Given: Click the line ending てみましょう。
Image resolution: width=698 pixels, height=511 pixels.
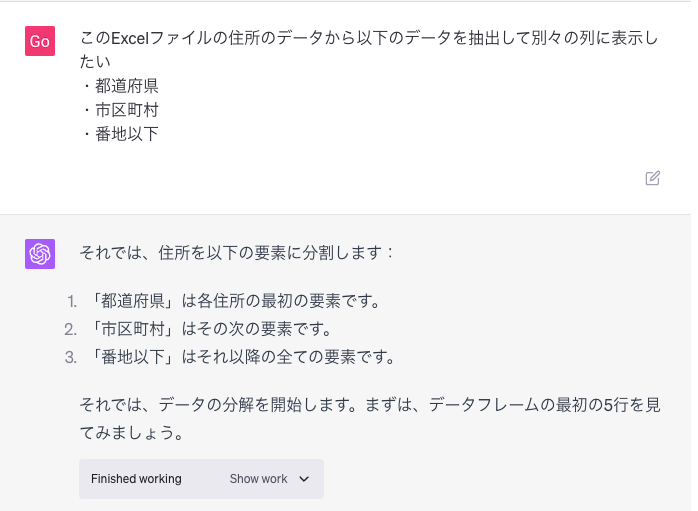Looking at the screenshot, I should 131,433.
